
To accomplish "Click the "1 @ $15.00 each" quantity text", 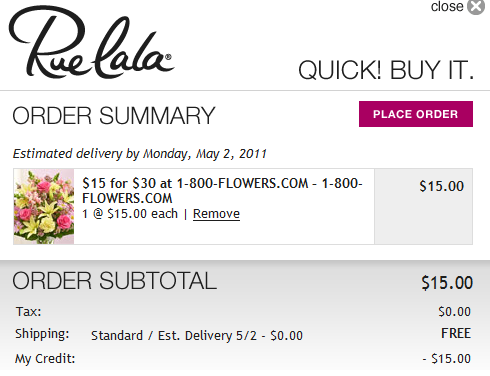I will (130, 214).
